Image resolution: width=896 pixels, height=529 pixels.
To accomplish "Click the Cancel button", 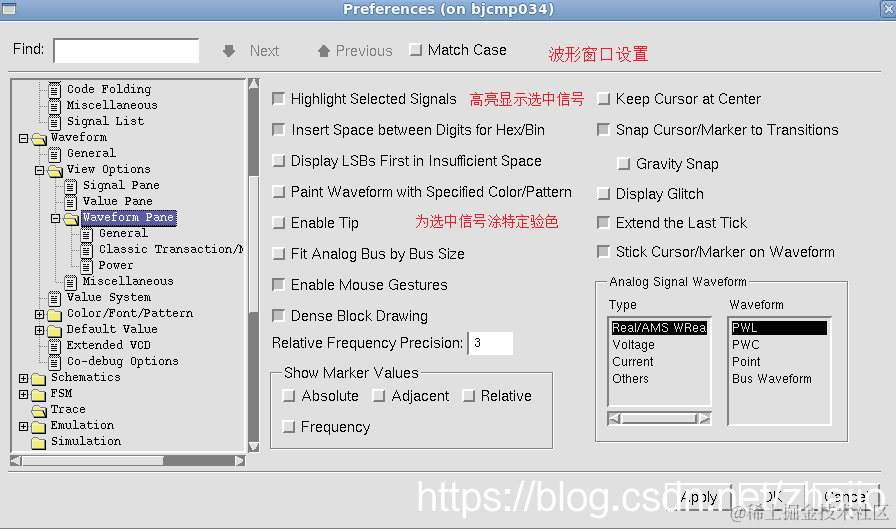I will pos(846,497).
